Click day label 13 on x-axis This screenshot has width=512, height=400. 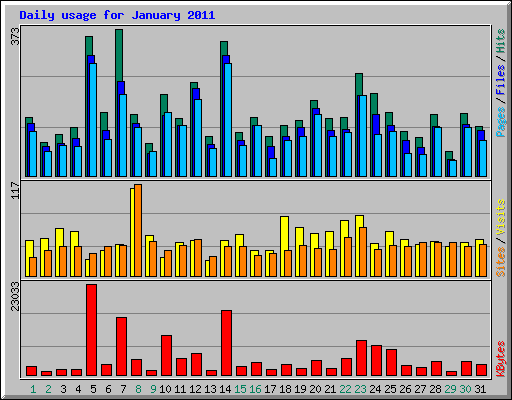(210, 389)
